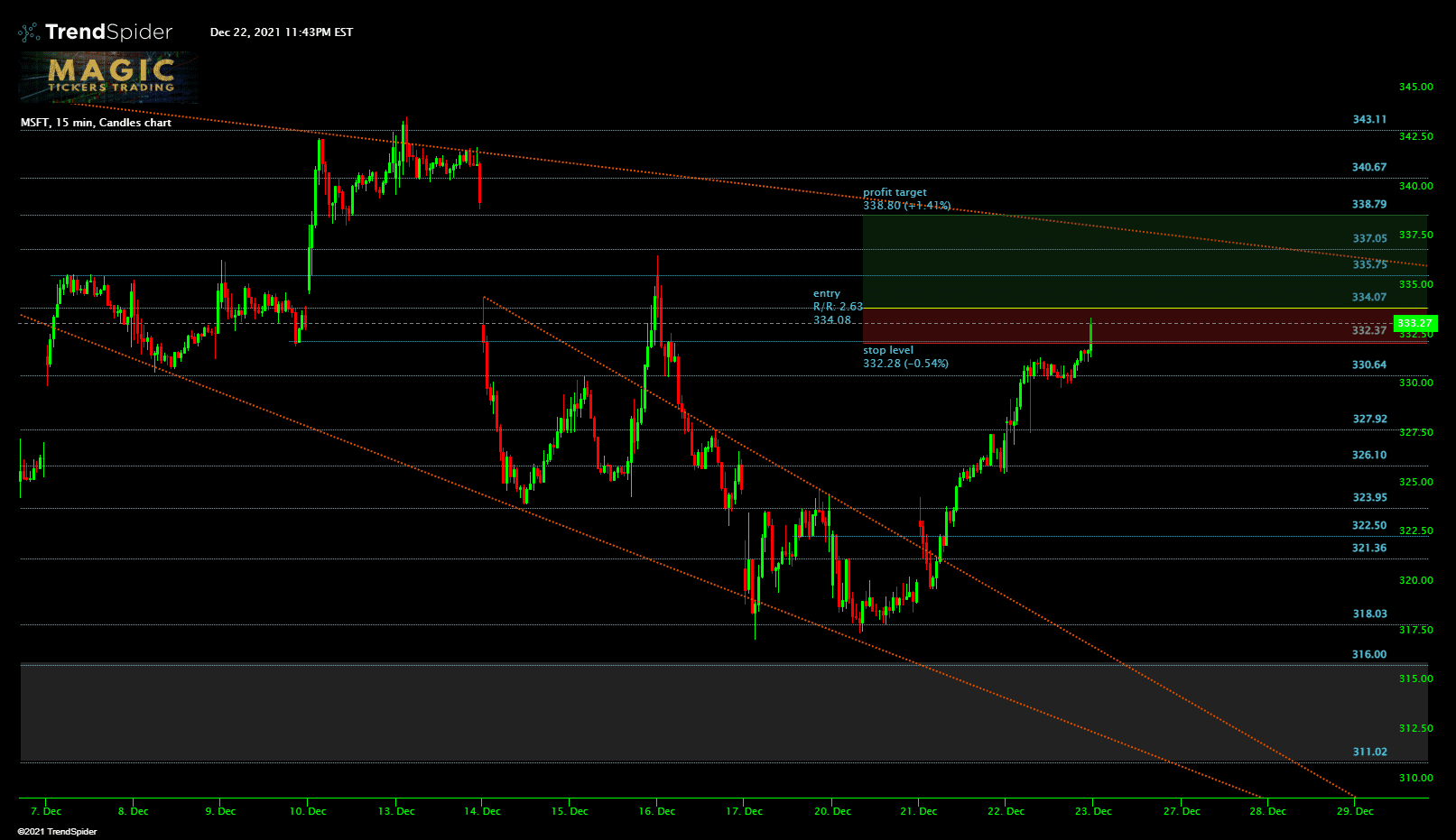Click the R/R: 2.63 text
The image size is (1456, 840).
click(838, 307)
